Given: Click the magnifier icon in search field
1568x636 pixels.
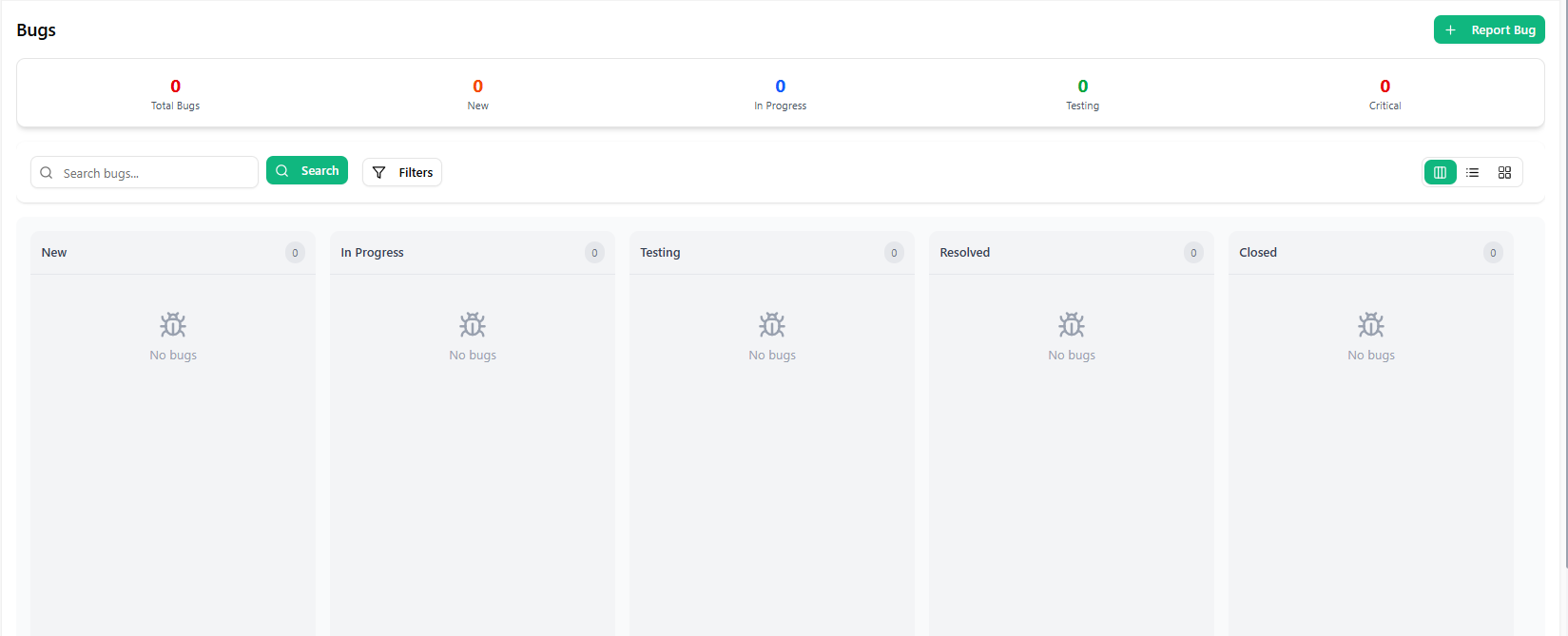Looking at the screenshot, I should click(47, 173).
